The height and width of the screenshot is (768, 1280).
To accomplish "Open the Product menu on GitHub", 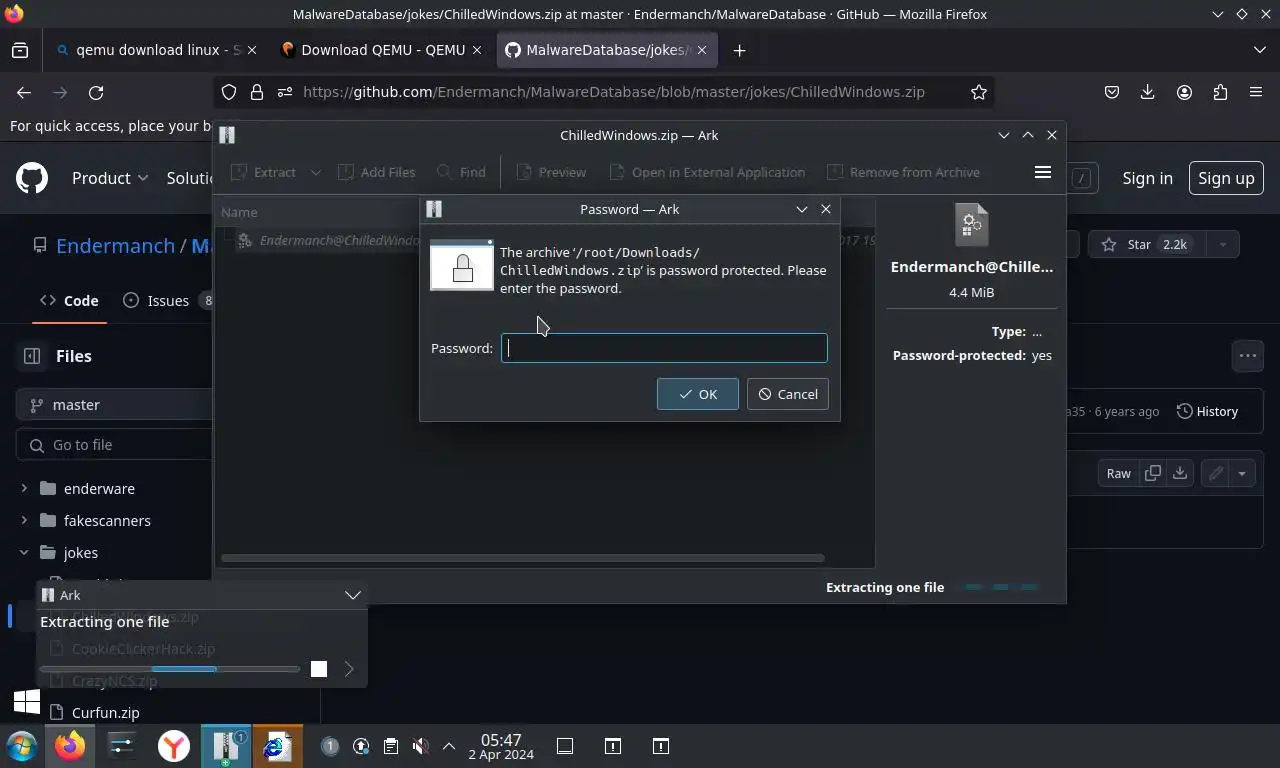I will (x=110, y=178).
